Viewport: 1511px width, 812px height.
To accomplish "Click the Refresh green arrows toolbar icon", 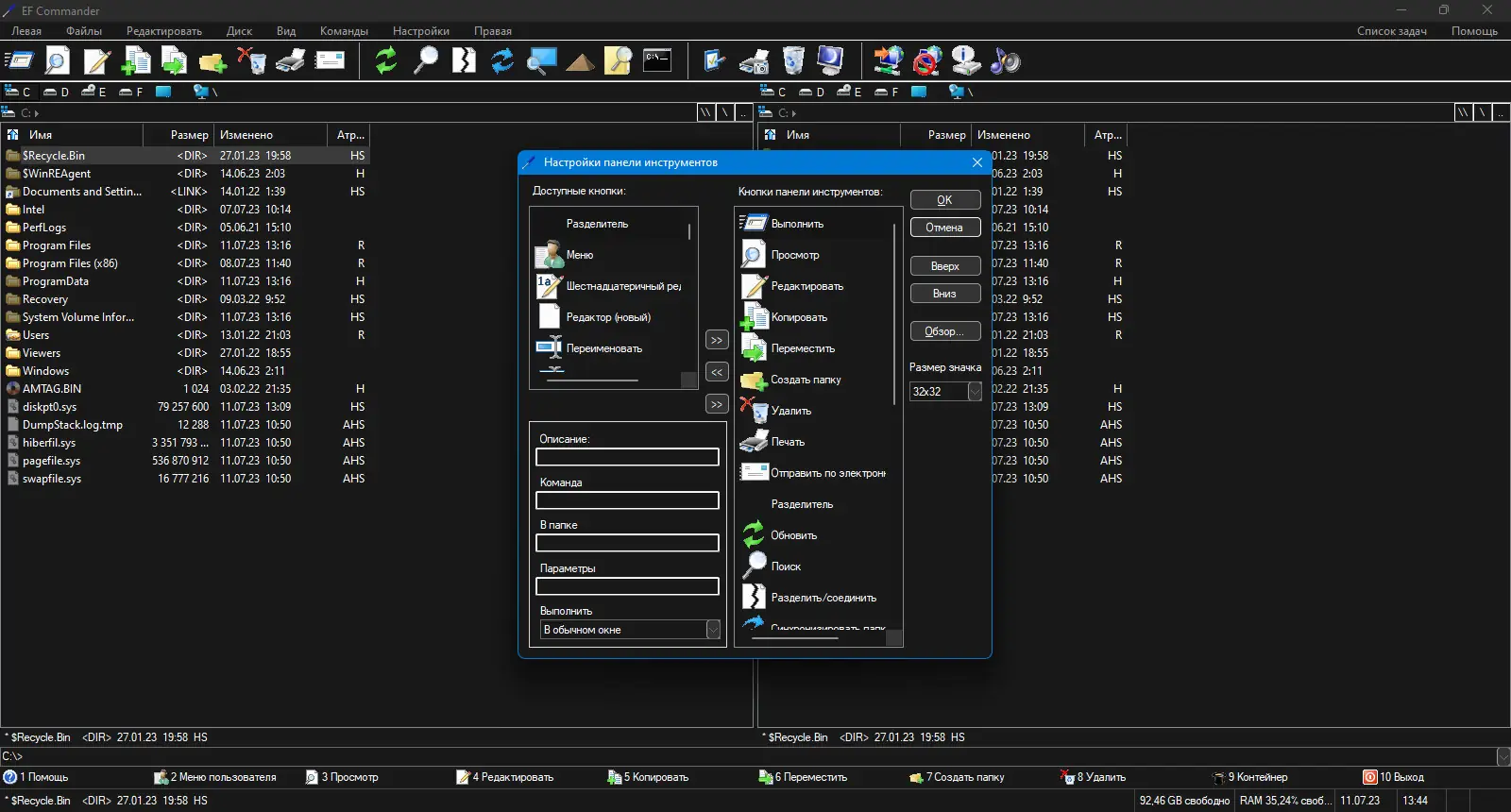I will (385, 61).
